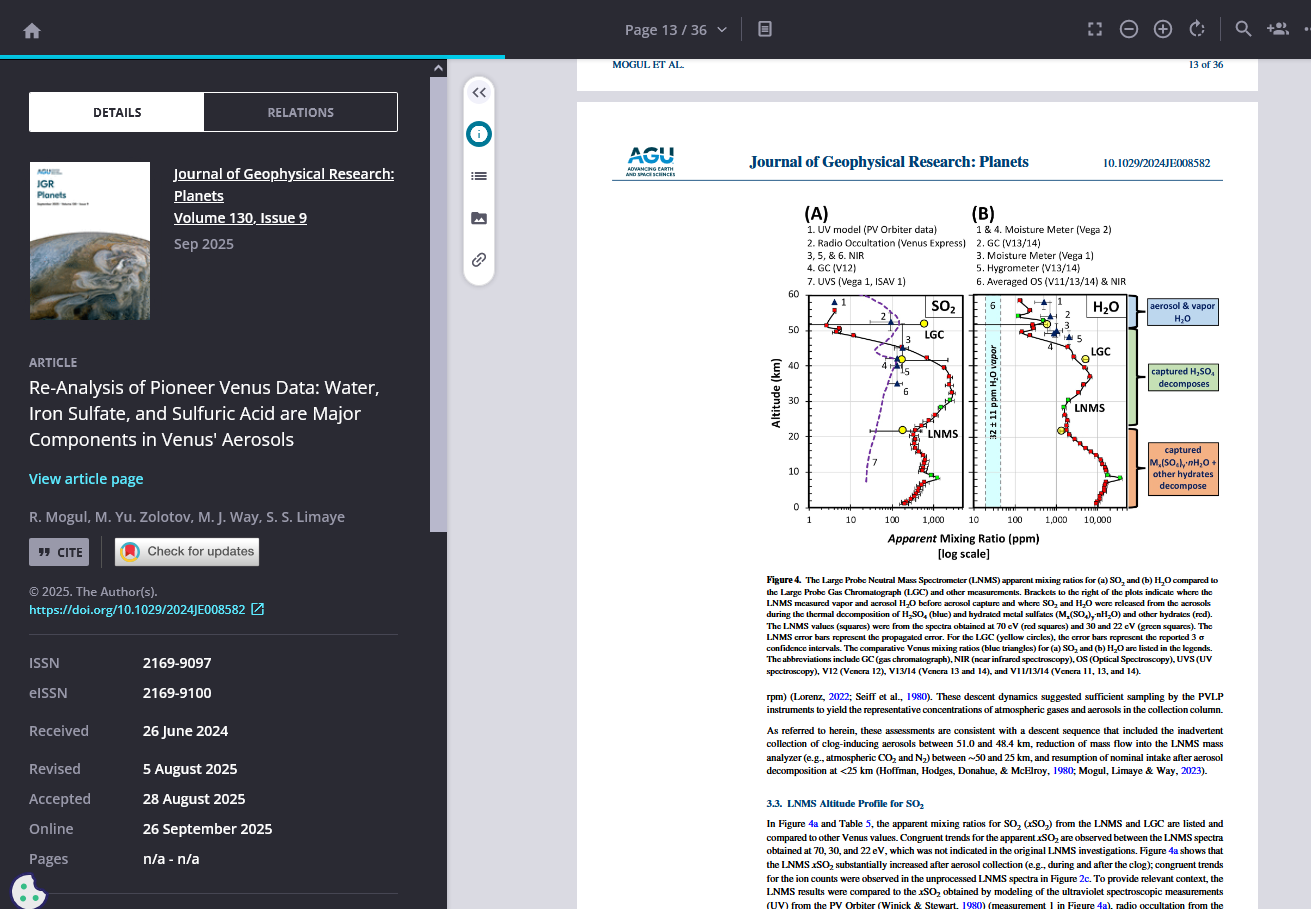Image resolution: width=1311 pixels, height=909 pixels.
Task: Open the links and references icon
Action: coord(479,260)
